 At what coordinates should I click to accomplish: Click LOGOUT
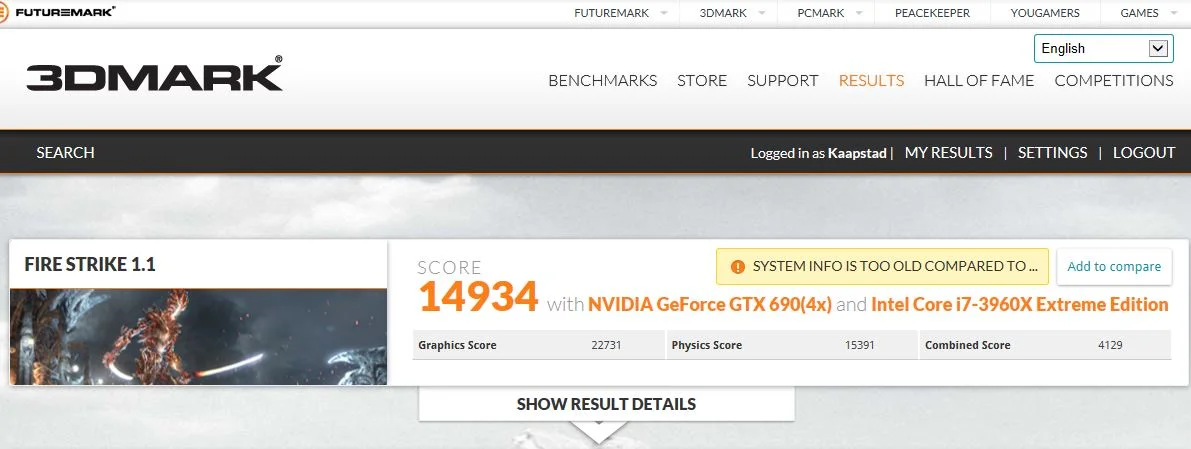(1144, 153)
